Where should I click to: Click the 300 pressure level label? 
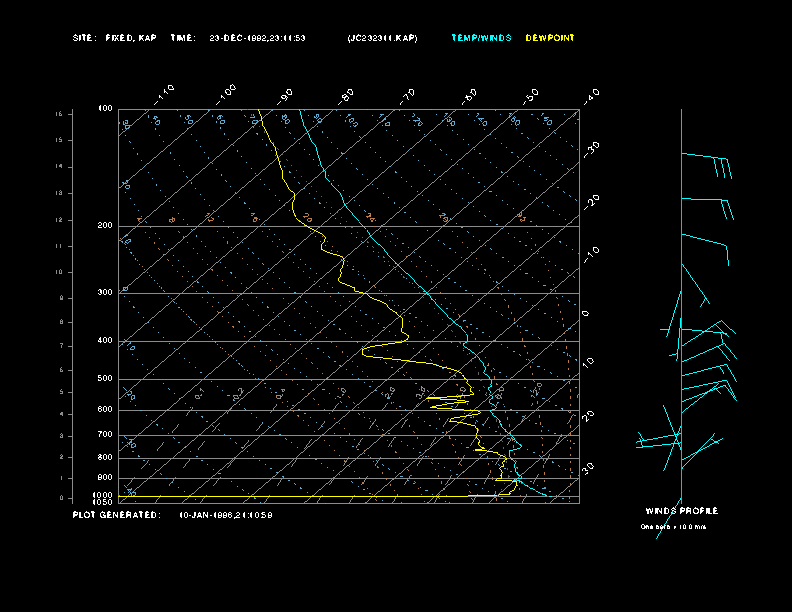pyautogui.click(x=105, y=293)
